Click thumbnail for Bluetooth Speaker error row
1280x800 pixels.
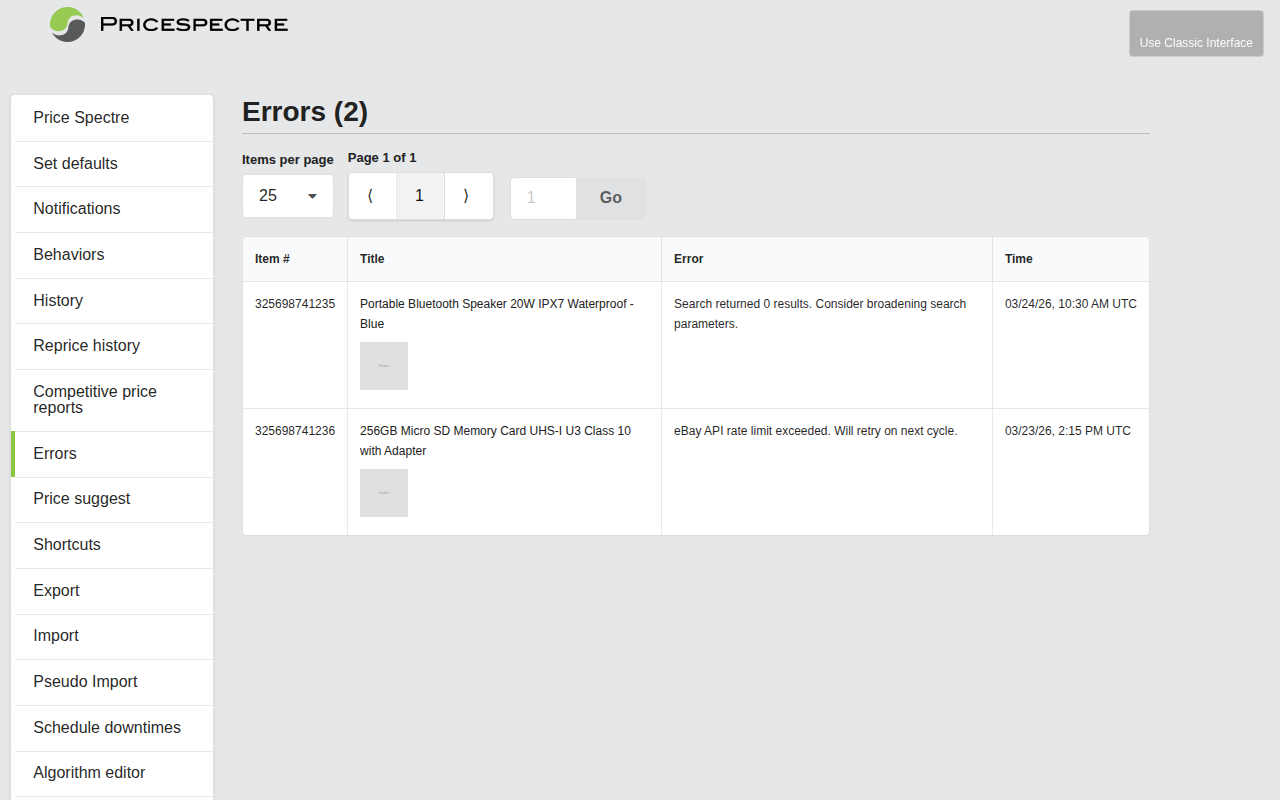point(383,365)
